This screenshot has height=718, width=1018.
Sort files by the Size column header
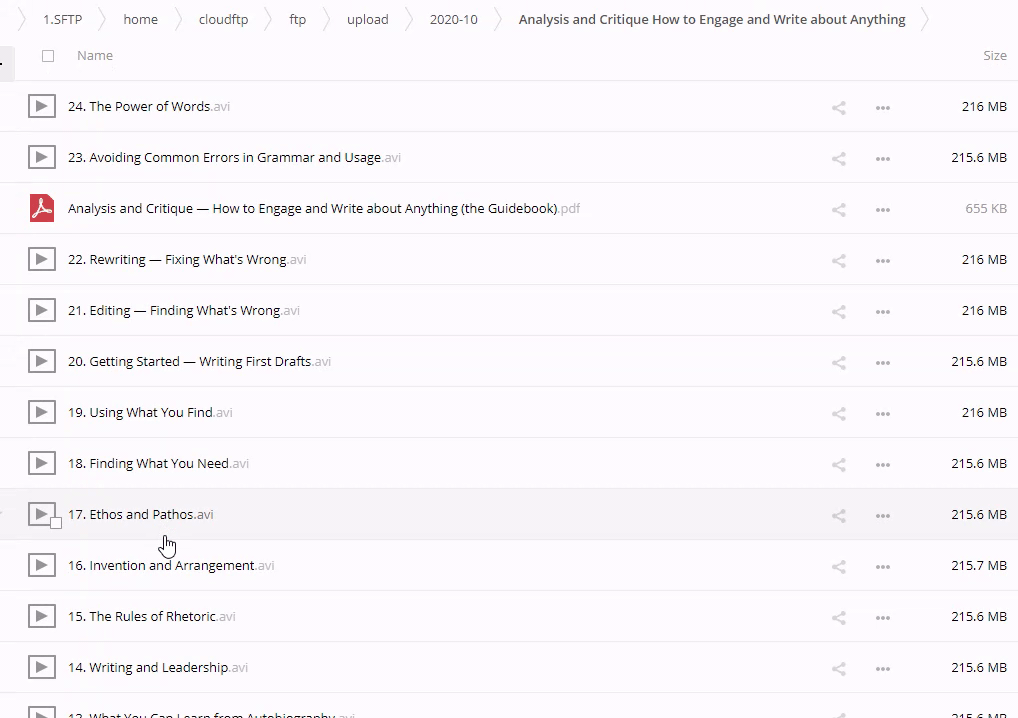tap(994, 56)
